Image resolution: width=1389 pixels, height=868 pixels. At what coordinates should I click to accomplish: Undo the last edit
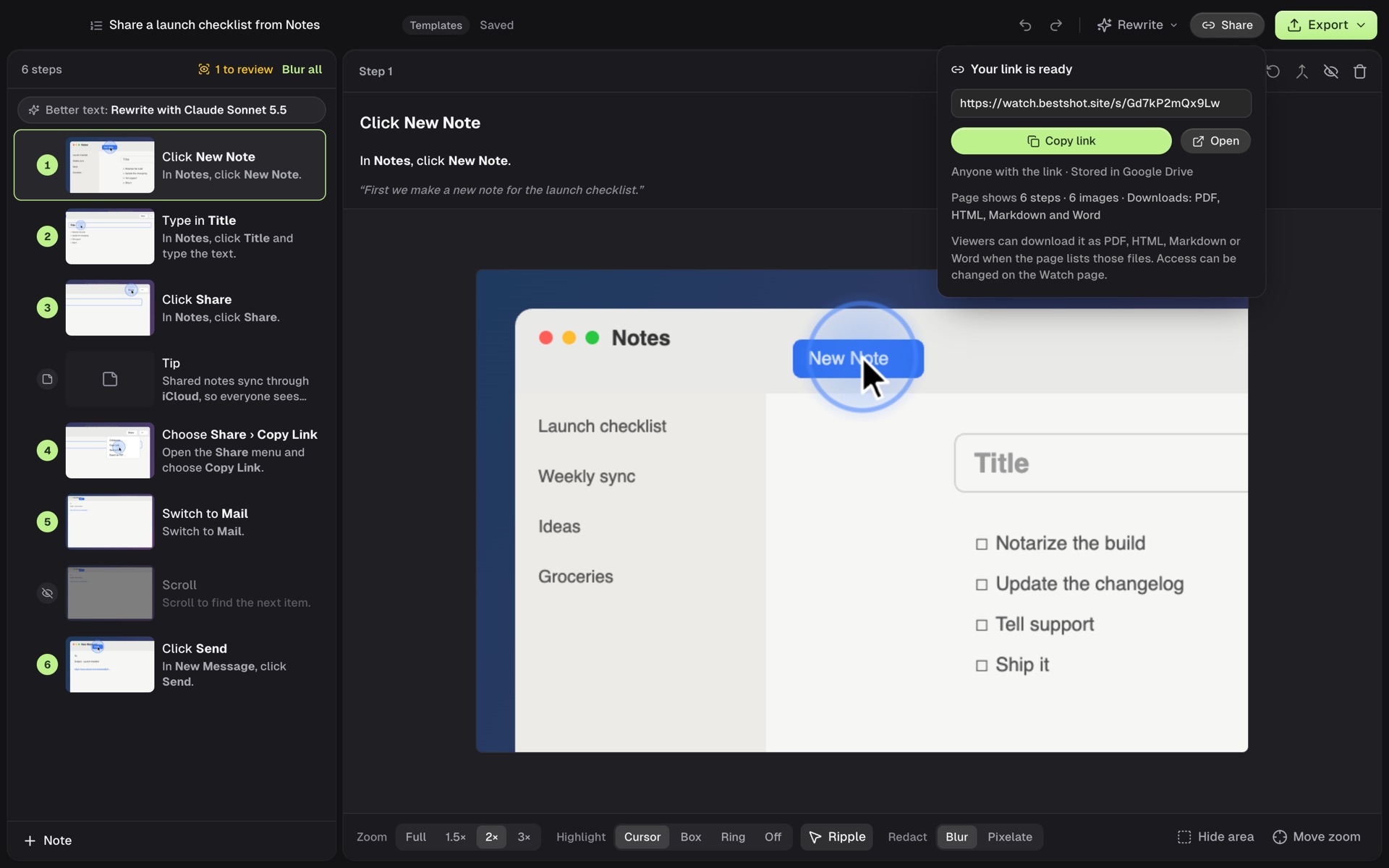click(x=1025, y=25)
